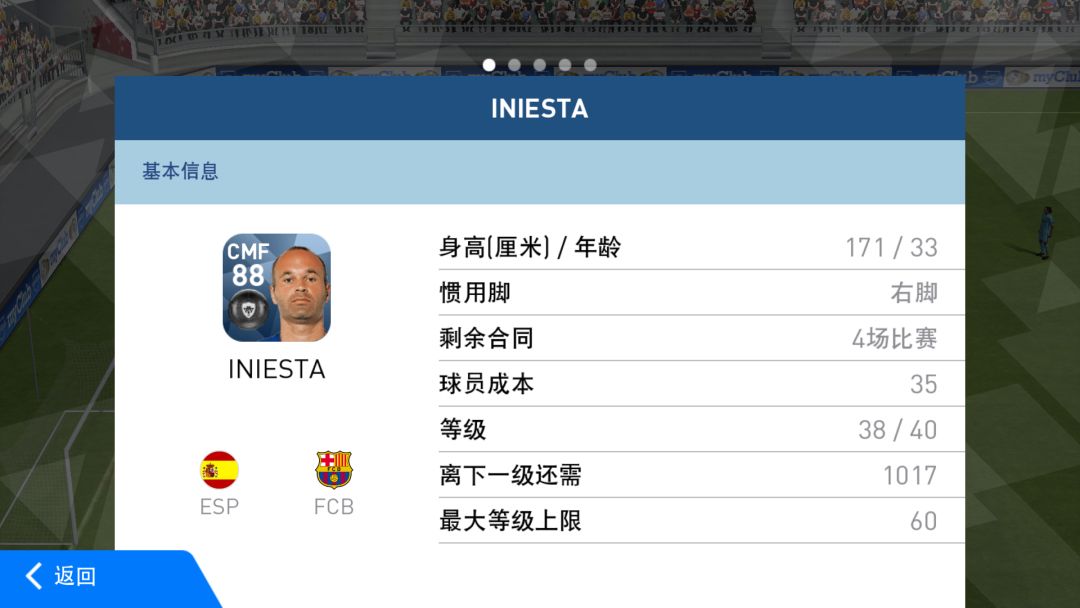This screenshot has width=1080, height=608.
Task: Open the fifth page indicator dot
Action: click(590, 65)
